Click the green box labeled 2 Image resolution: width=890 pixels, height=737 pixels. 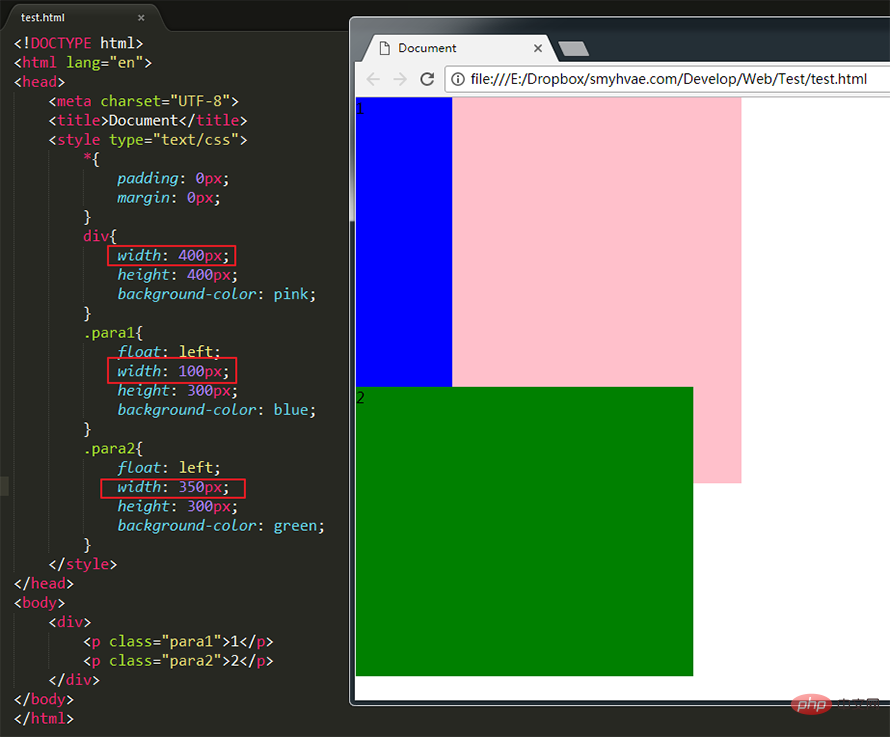point(524,531)
